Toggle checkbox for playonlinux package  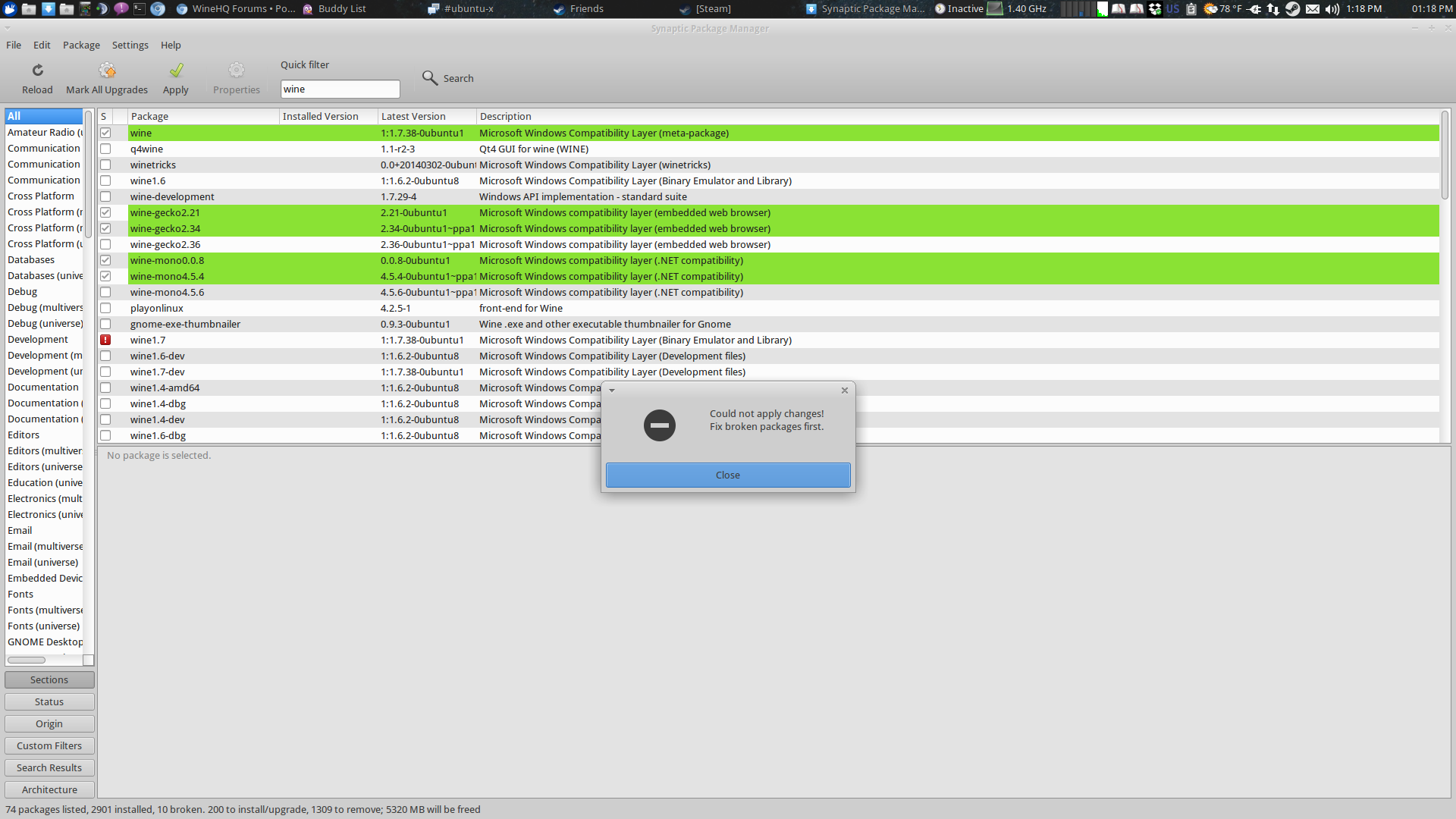[x=105, y=308]
